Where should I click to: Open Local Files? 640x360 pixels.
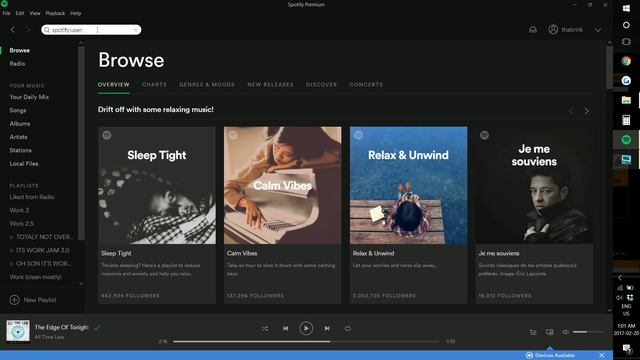coord(24,164)
